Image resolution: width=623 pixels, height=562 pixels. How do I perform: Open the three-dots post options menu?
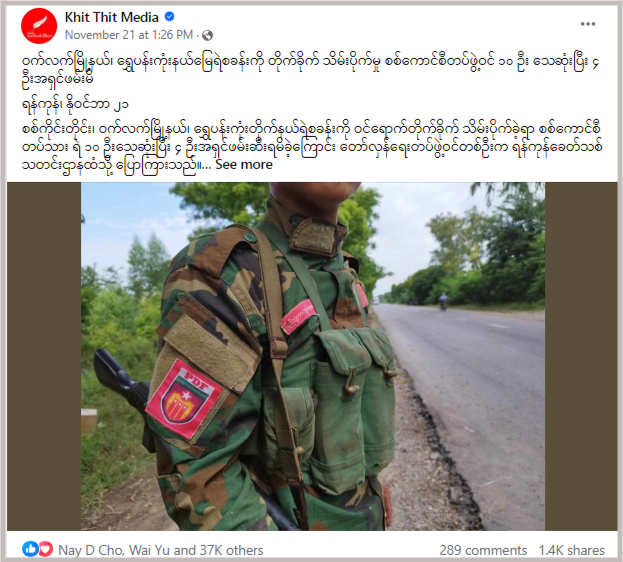(x=588, y=24)
